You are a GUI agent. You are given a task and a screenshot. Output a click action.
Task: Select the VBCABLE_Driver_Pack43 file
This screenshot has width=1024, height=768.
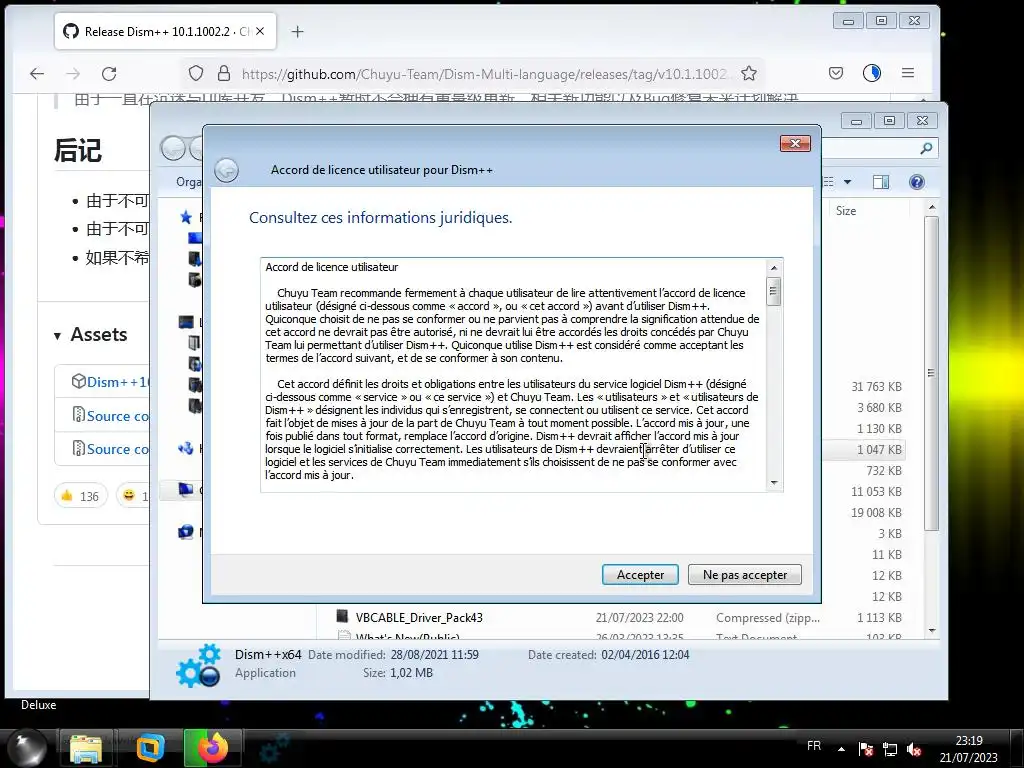pyautogui.click(x=419, y=618)
